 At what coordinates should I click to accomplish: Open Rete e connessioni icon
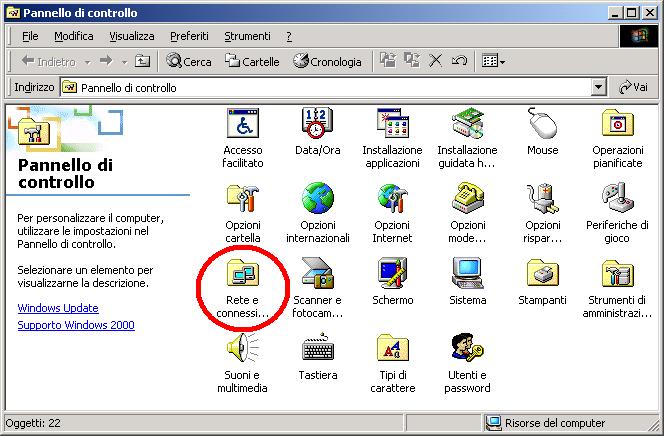click(243, 273)
